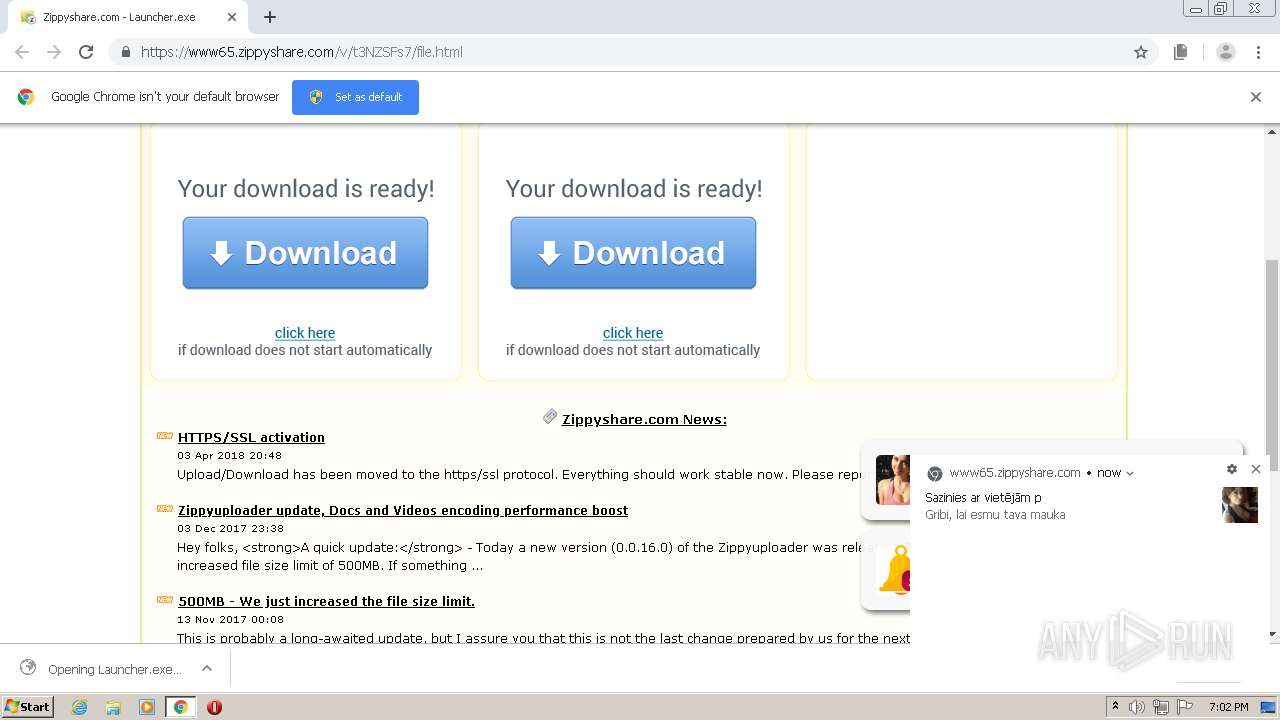Expand the notification with the chevron
1280x720 pixels.
1130,474
